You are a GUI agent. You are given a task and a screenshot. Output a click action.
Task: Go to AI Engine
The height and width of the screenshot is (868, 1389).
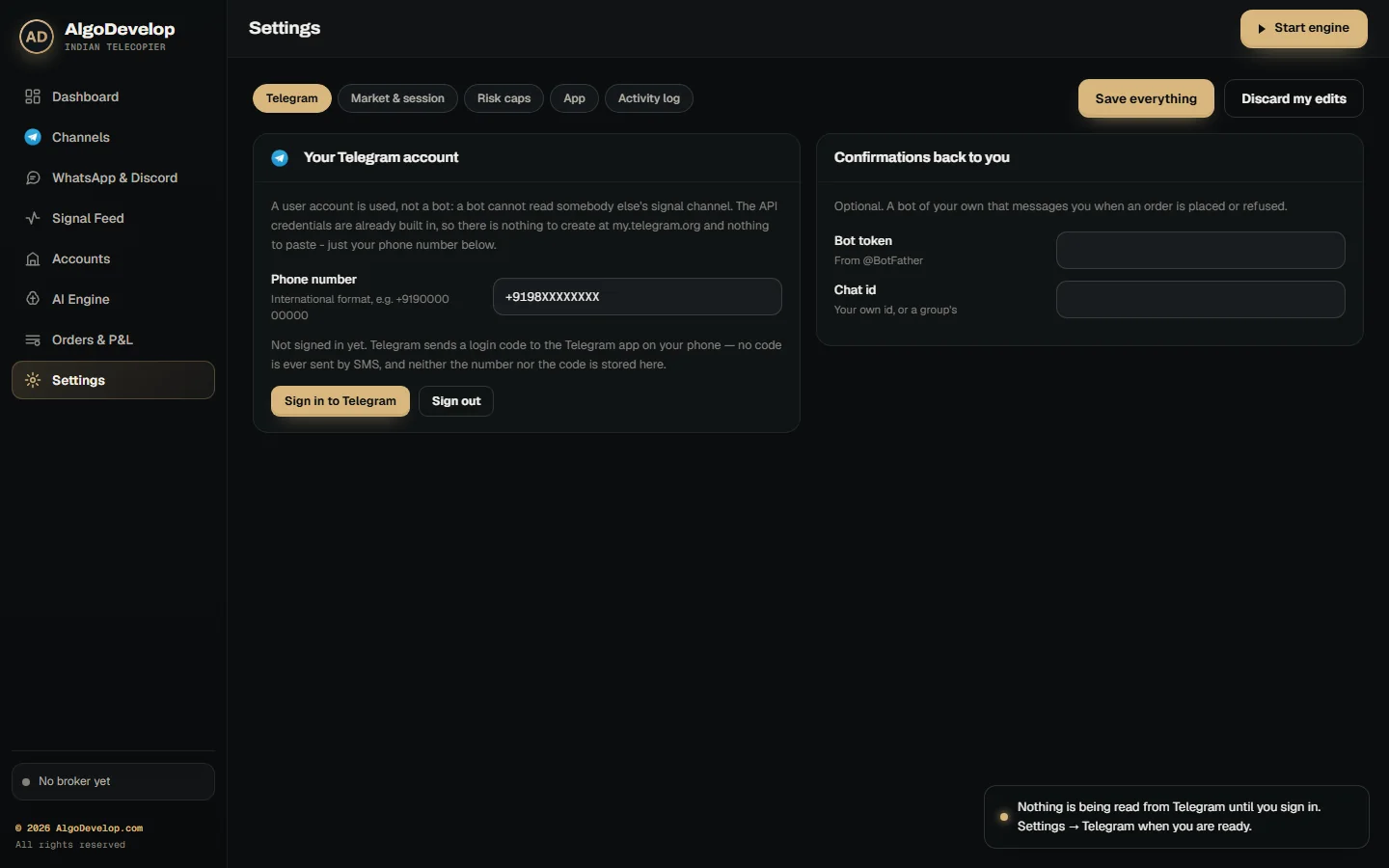coord(113,299)
